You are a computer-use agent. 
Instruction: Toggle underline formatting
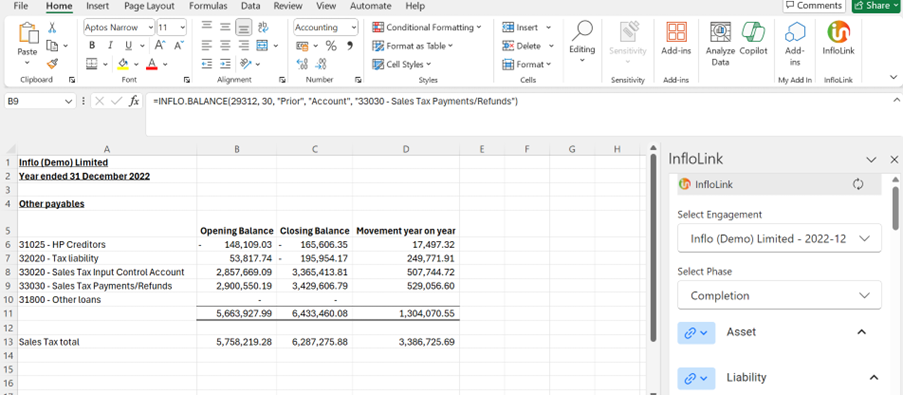point(127,45)
